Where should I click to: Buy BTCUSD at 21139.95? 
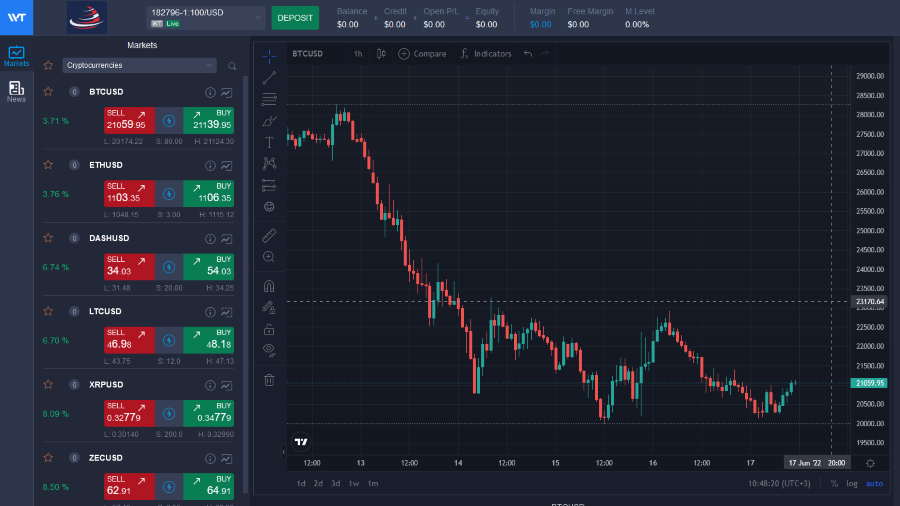(x=208, y=120)
